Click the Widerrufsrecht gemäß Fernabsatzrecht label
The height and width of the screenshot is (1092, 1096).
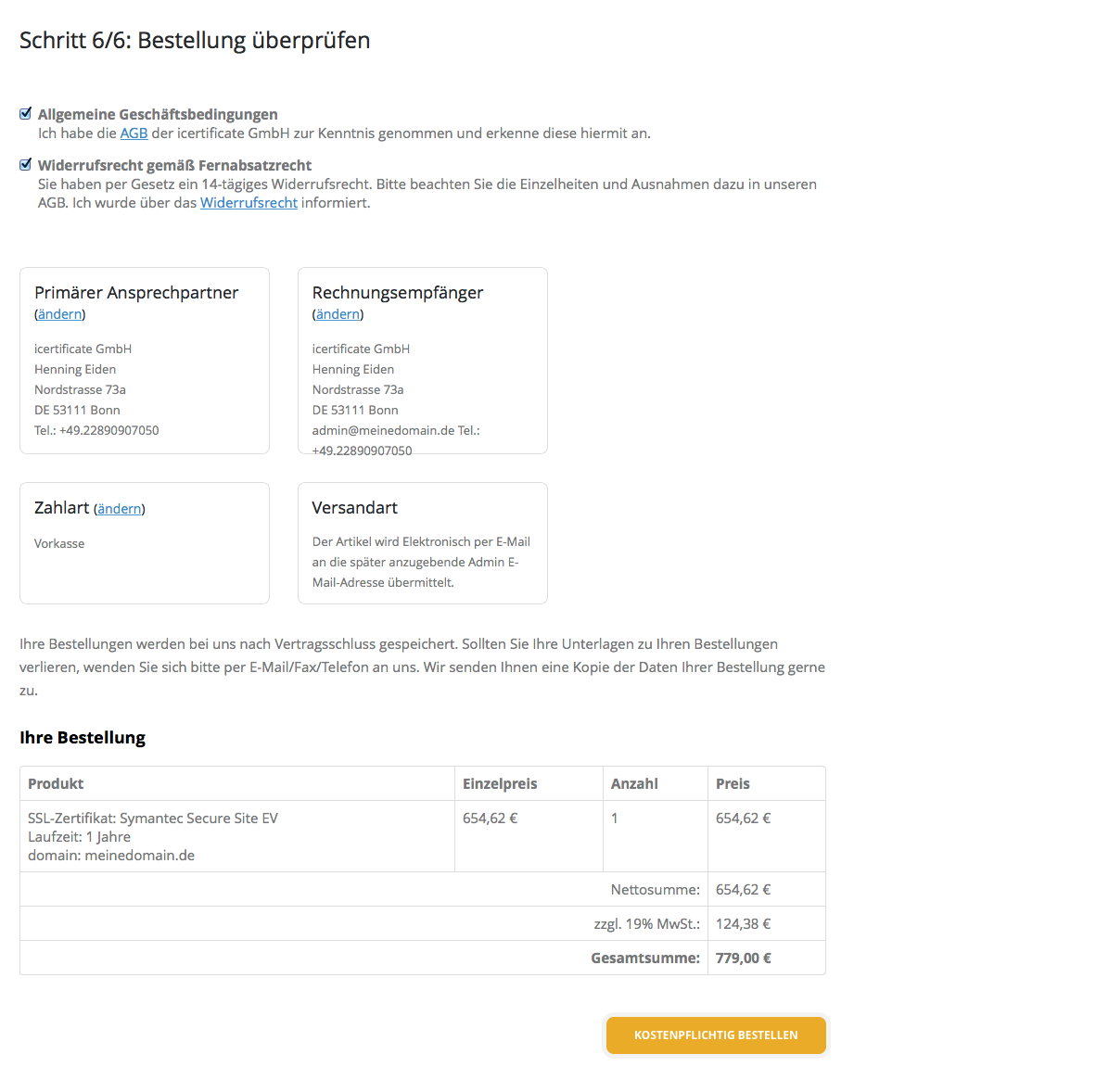pyautogui.click(x=174, y=166)
